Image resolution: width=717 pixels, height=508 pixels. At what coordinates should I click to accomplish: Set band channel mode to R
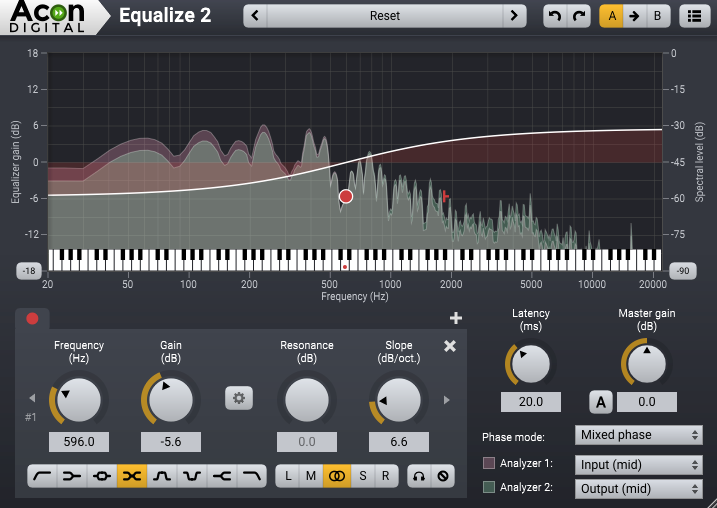386,476
